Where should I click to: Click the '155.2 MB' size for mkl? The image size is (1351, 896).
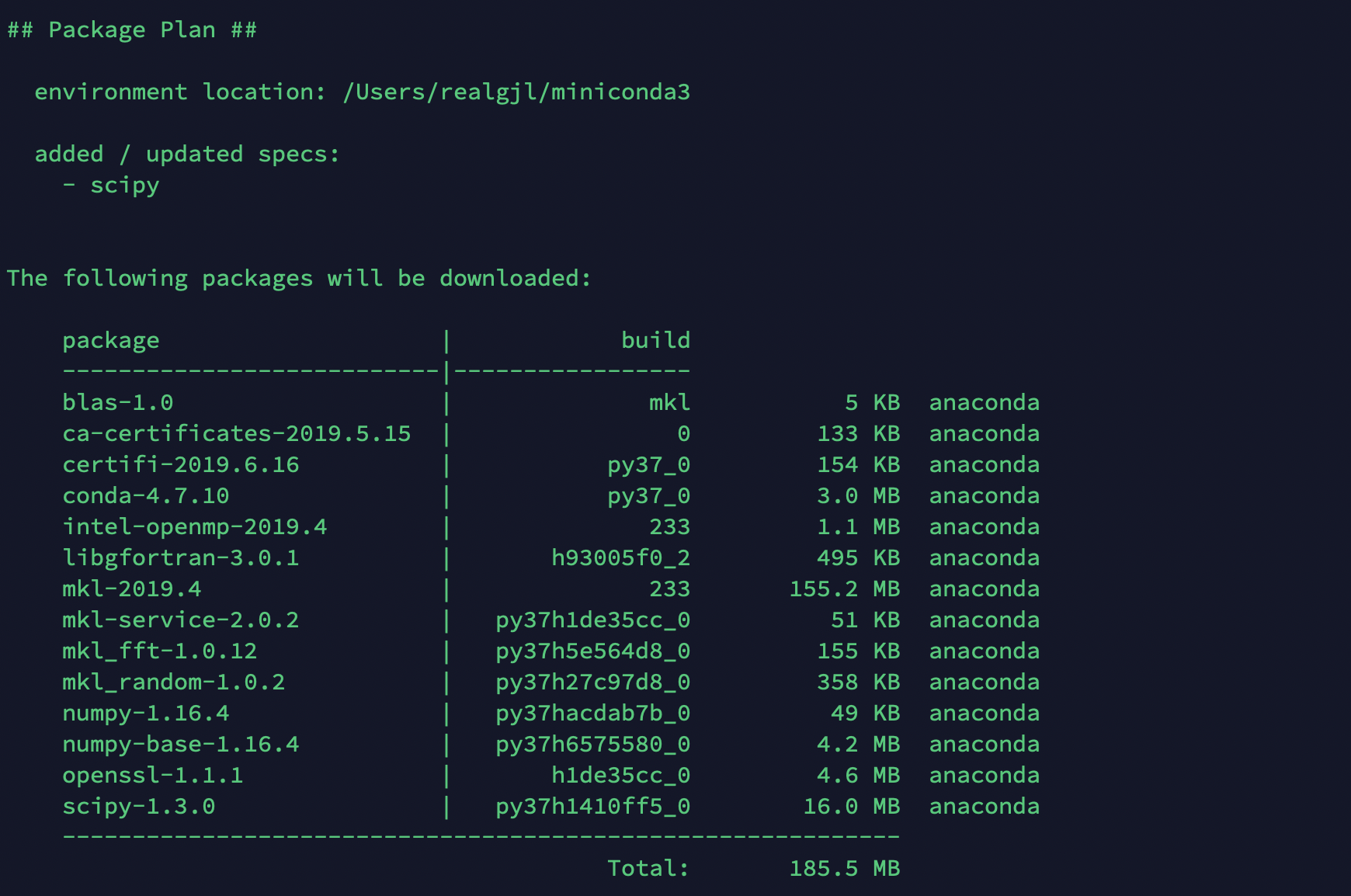tap(845, 589)
